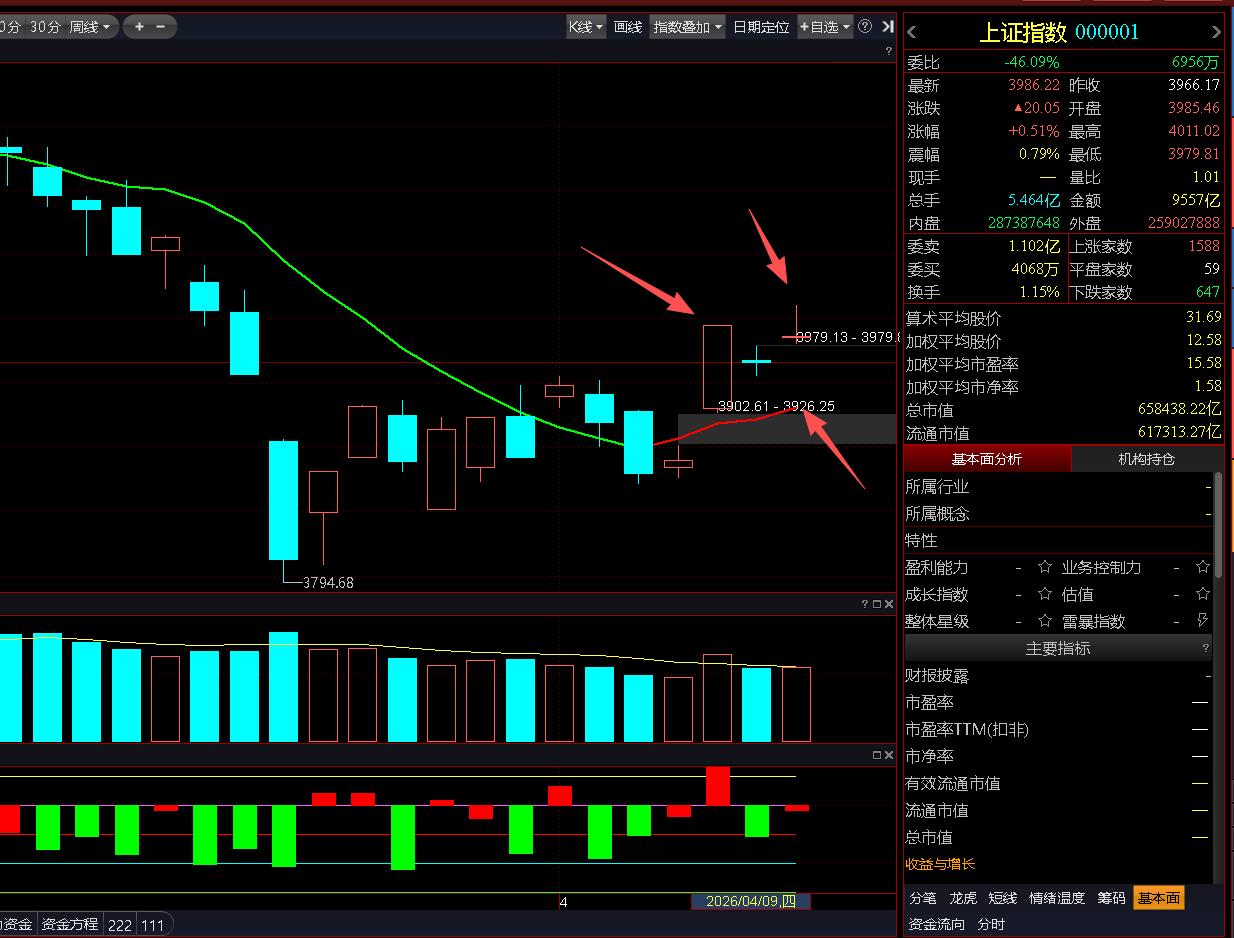Viewport: 1234px width, 938px height.
Task: Maximize the volume indicator sub-panel
Action: click(x=877, y=604)
